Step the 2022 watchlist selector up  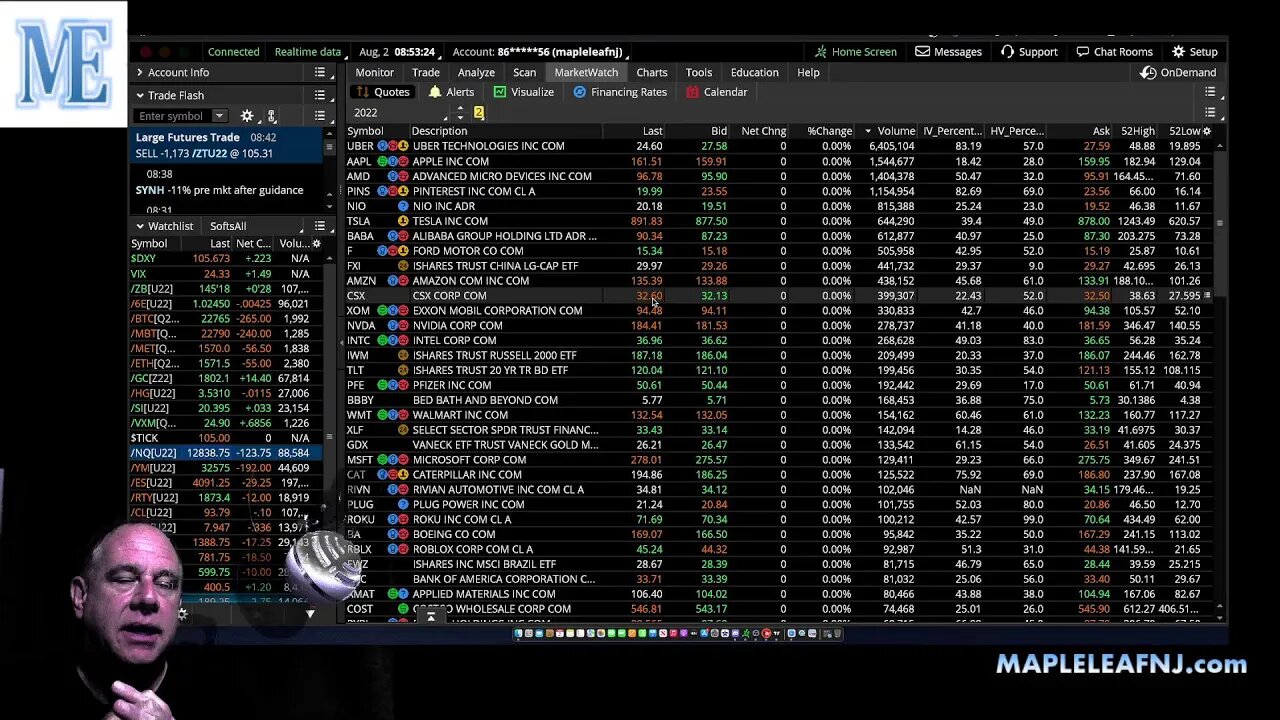(460, 109)
